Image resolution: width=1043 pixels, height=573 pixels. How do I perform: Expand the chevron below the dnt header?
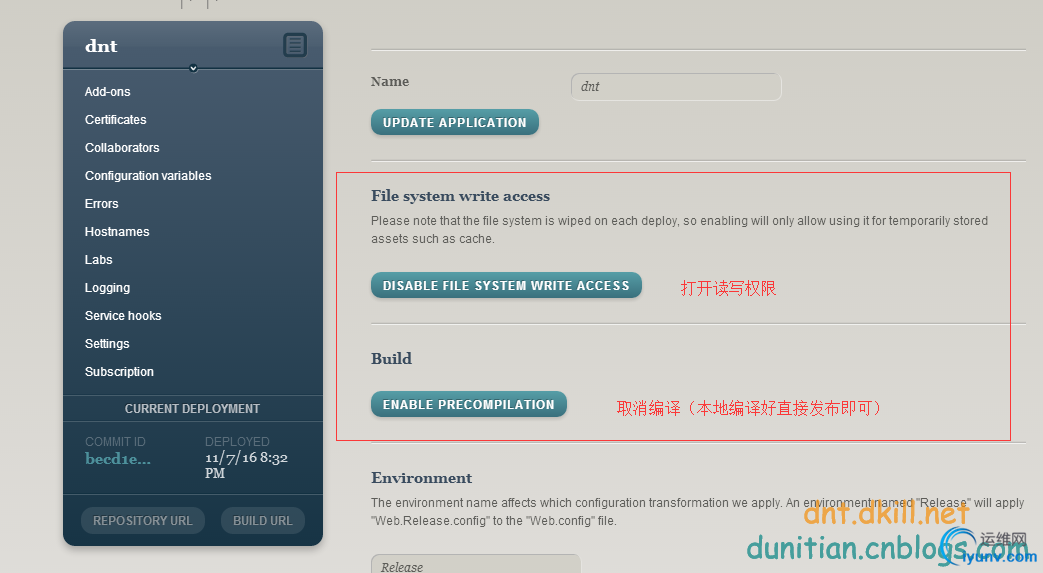click(x=193, y=68)
